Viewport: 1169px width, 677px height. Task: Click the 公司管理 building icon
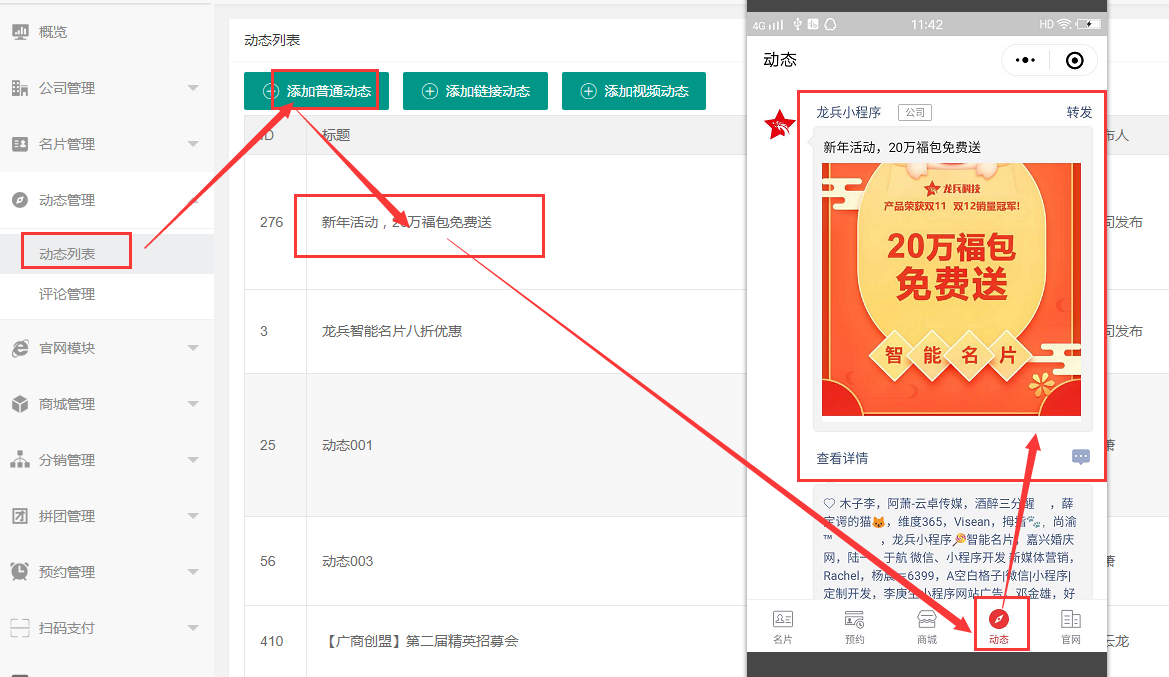click(x=20, y=88)
